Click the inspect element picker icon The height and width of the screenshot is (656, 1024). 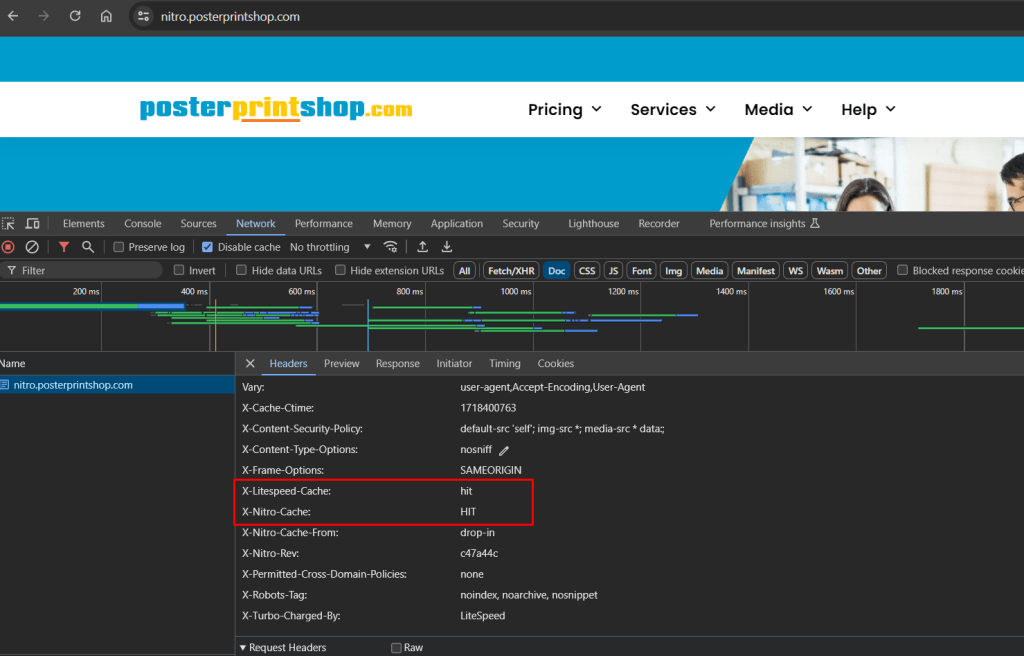point(9,224)
